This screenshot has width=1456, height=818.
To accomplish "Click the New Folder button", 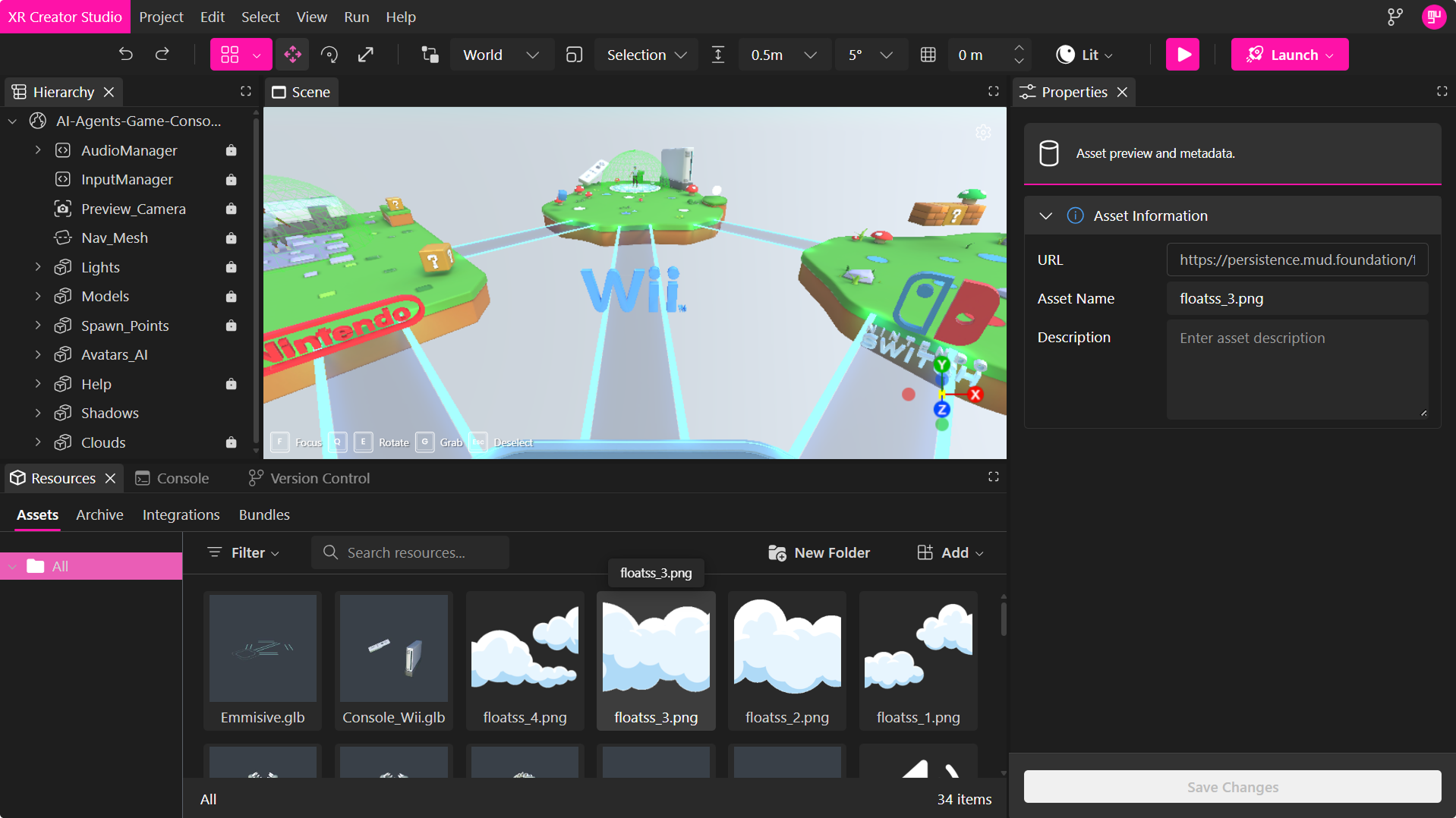I will [819, 552].
